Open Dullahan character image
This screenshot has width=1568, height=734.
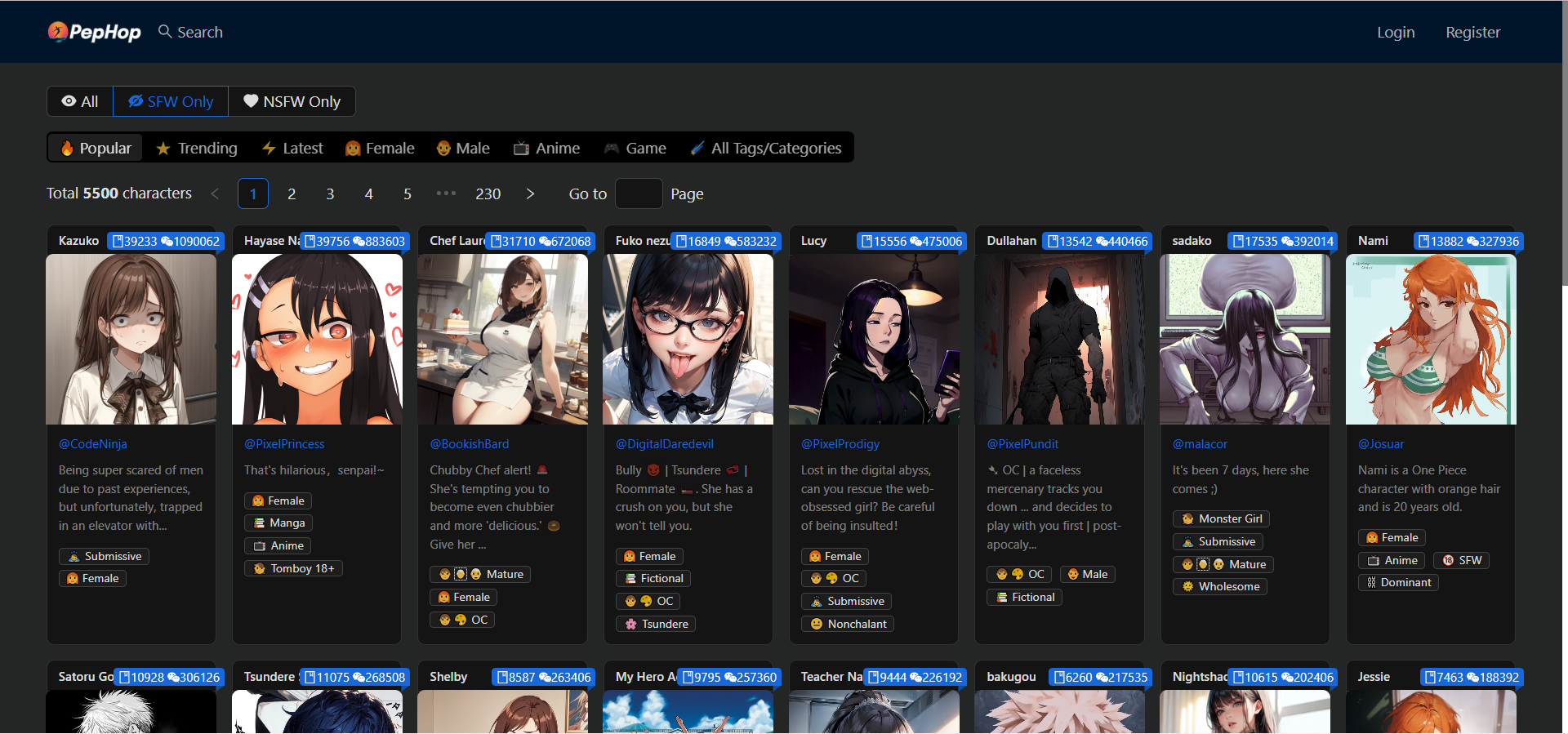coord(1059,339)
